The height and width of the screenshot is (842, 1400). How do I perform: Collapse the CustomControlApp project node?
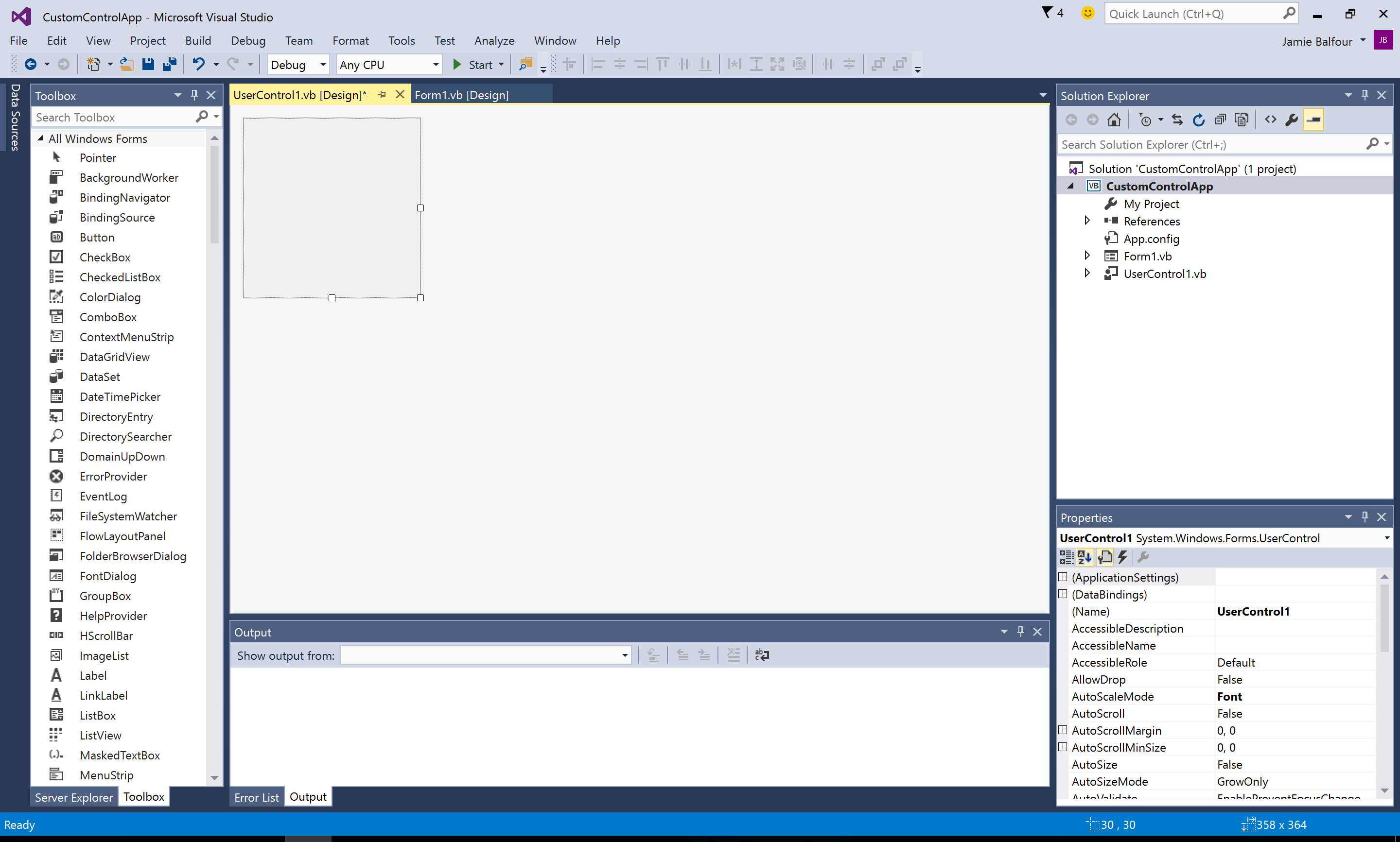(1071, 186)
